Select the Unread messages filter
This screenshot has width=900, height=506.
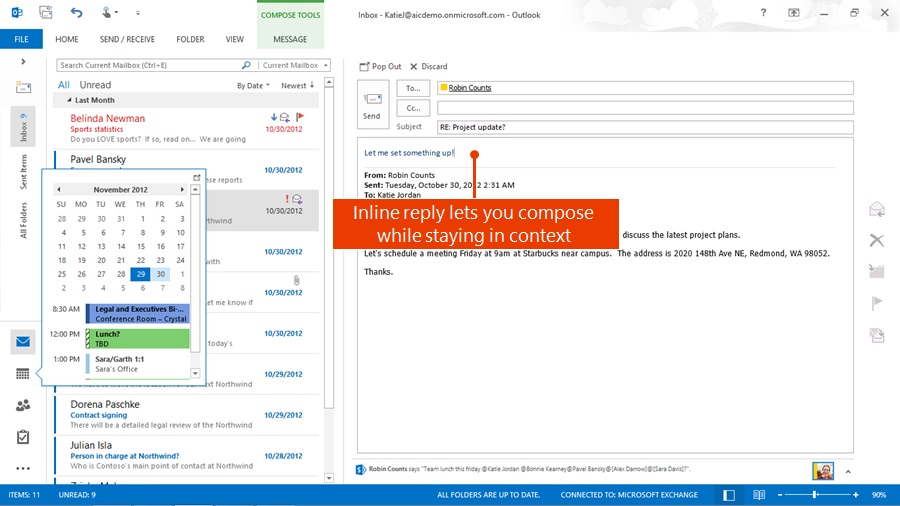(96, 85)
